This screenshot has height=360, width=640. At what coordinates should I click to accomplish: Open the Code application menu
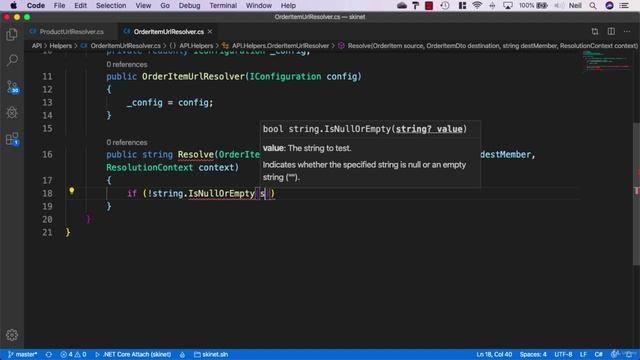(36, 5)
